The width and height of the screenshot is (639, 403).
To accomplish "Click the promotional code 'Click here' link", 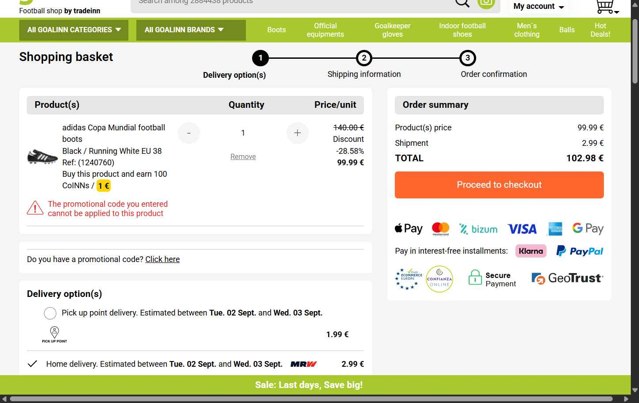I will 162,259.
